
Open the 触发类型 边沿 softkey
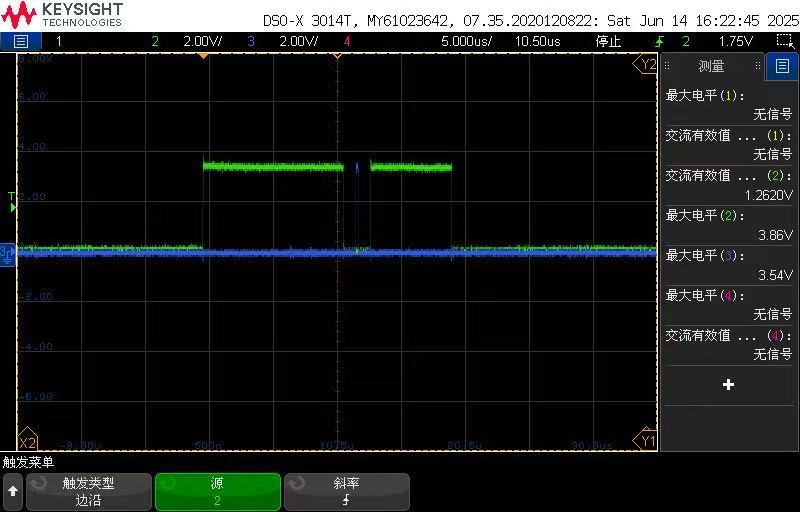[89, 492]
